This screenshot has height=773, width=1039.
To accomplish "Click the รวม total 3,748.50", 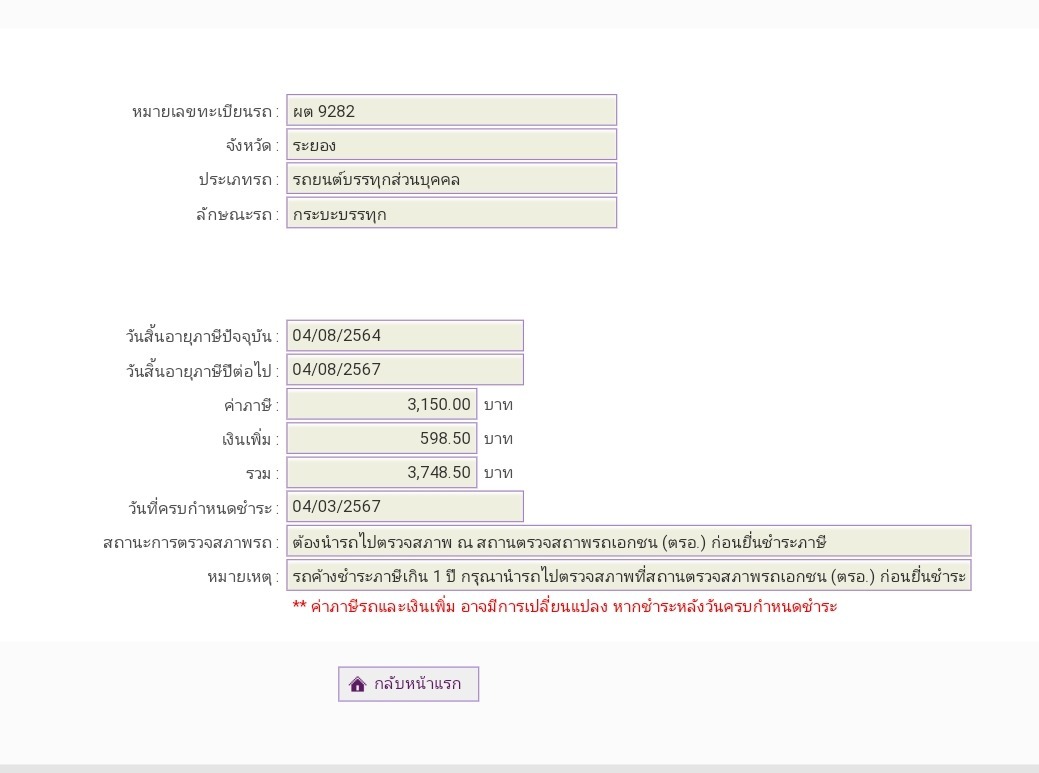I will [382, 472].
